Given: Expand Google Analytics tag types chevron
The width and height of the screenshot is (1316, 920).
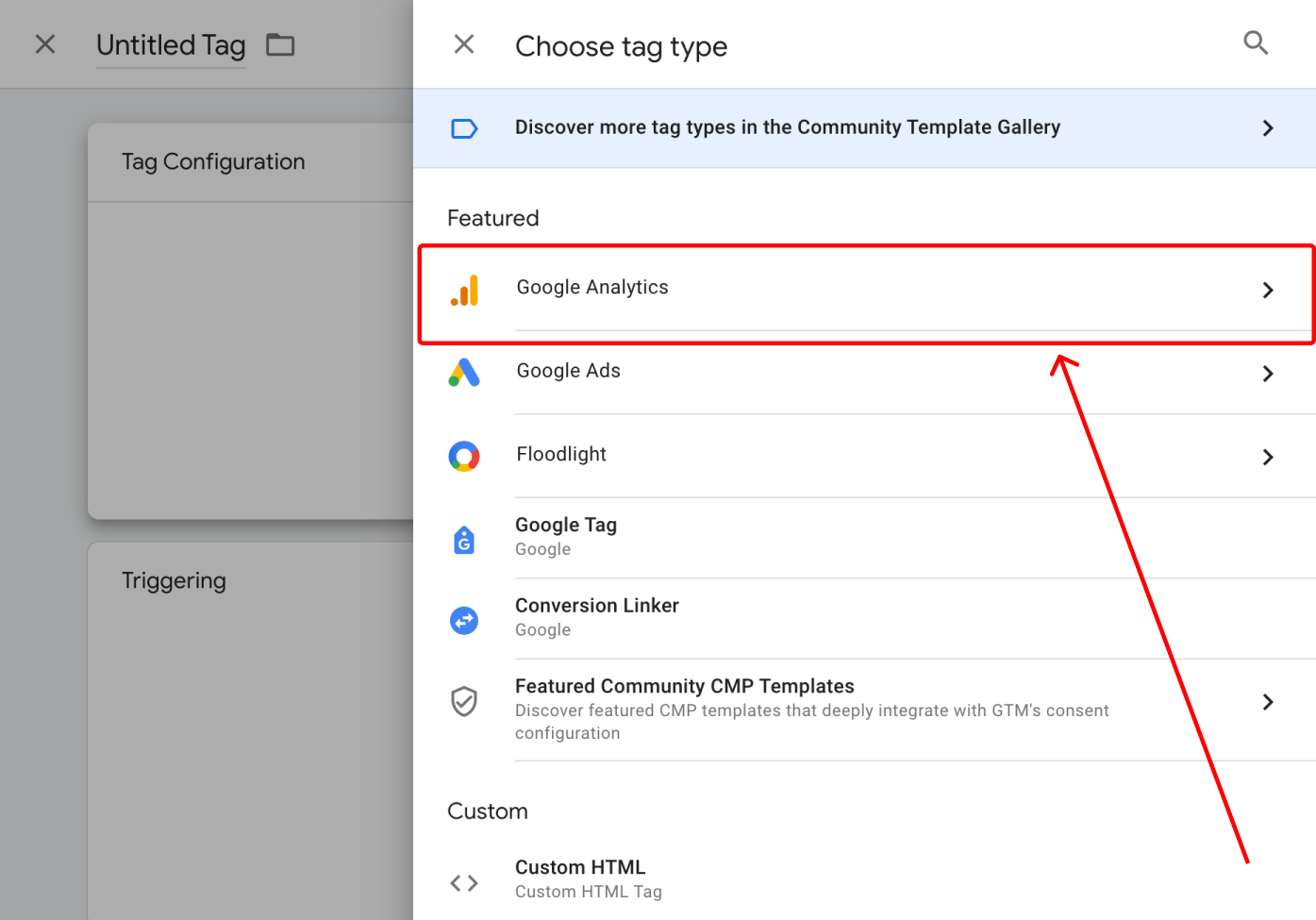Looking at the screenshot, I should pos(1268,290).
